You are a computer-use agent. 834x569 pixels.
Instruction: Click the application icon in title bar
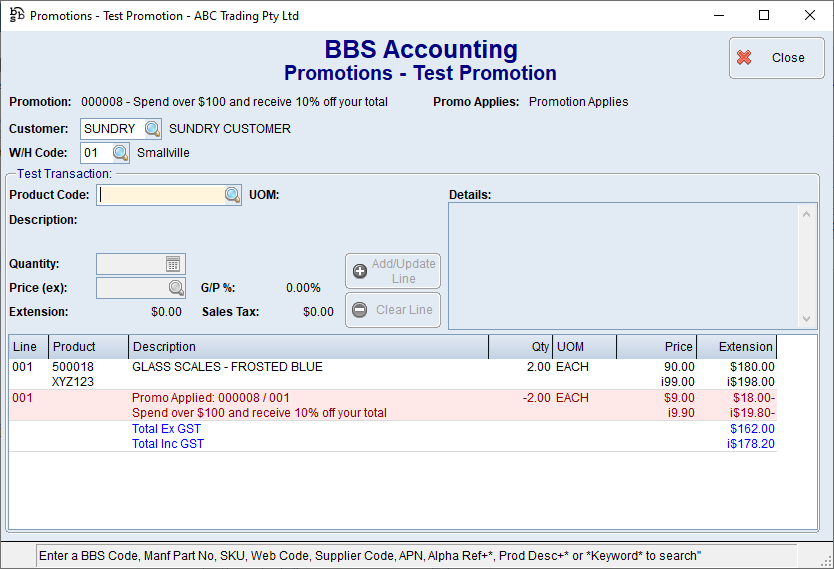point(16,15)
